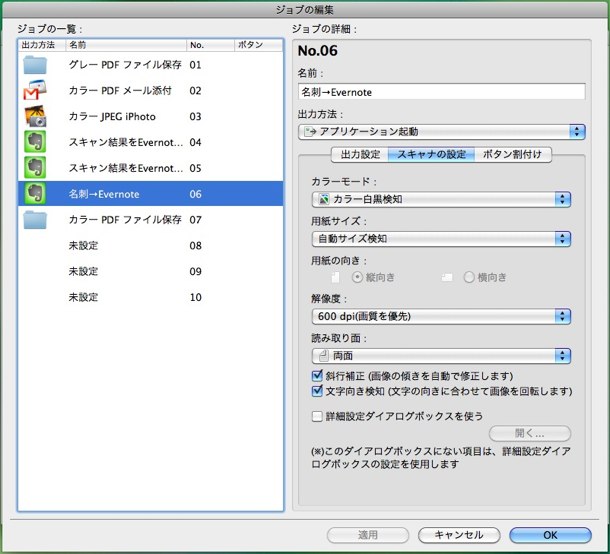Click the portrait page icon

335,277
